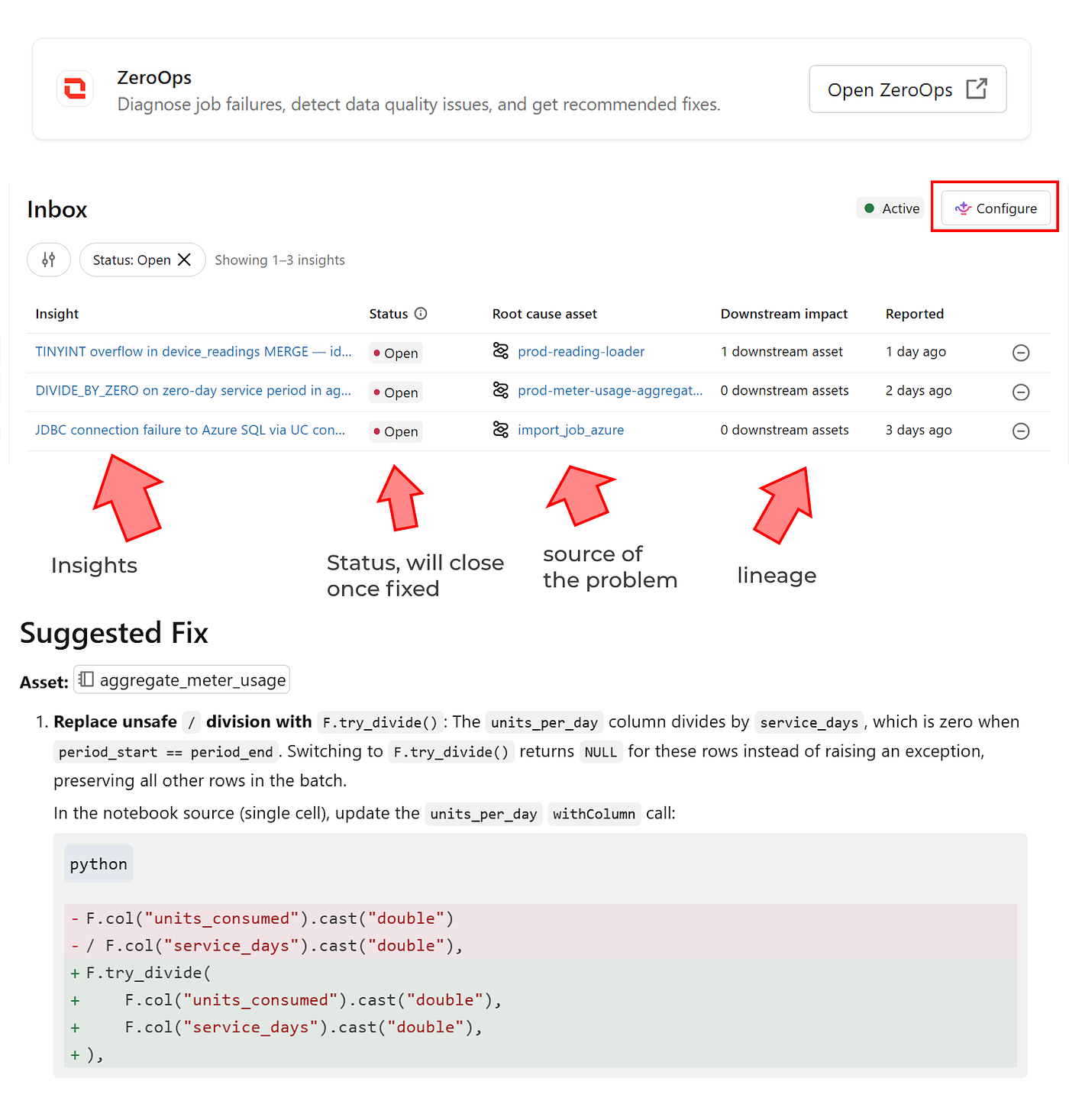Remove the Status: Open filter chip
Viewport: 1069px width, 1120px height.
click(x=184, y=260)
